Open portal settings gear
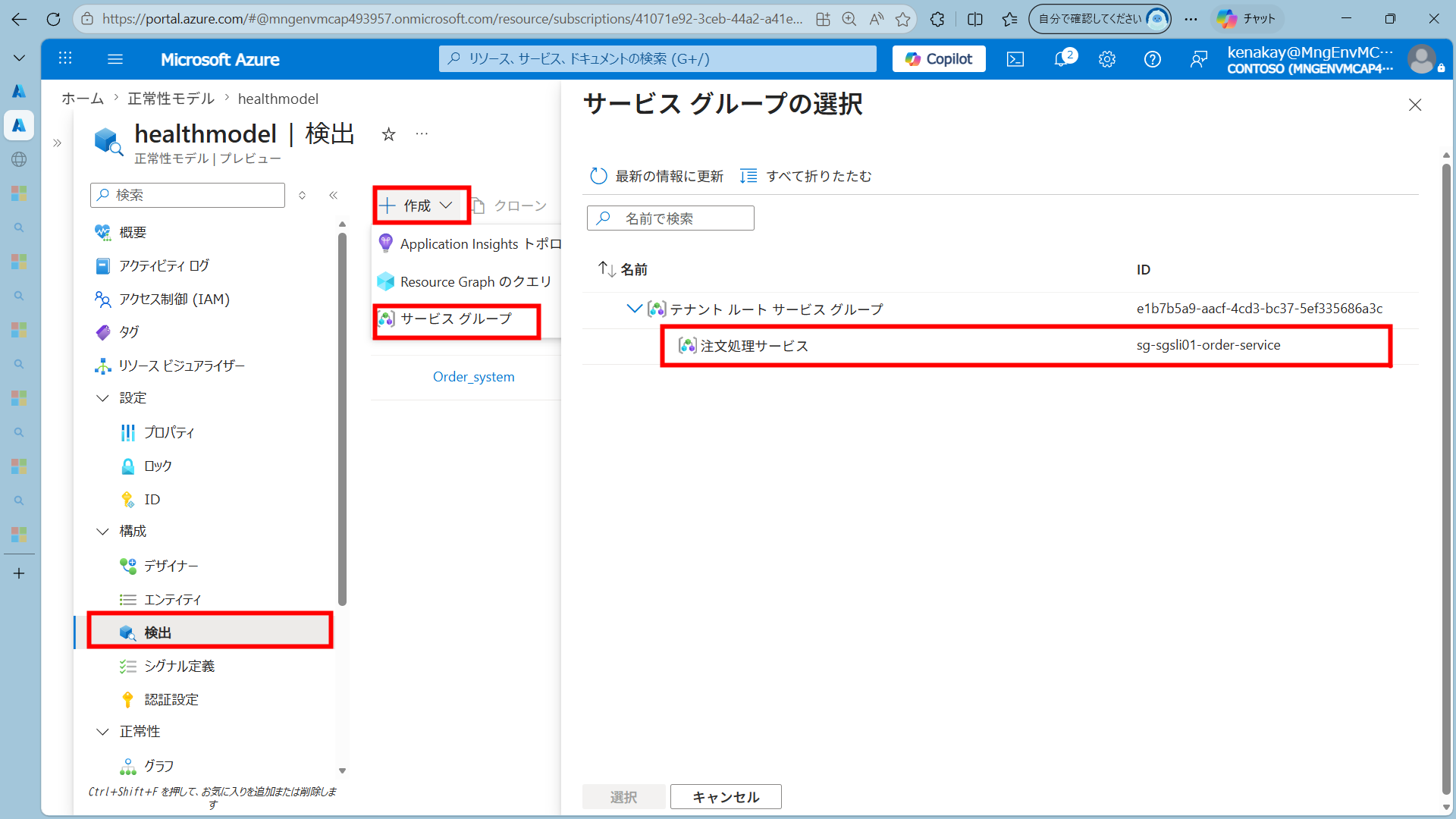Image resolution: width=1456 pixels, height=819 pixels. 1107,59
